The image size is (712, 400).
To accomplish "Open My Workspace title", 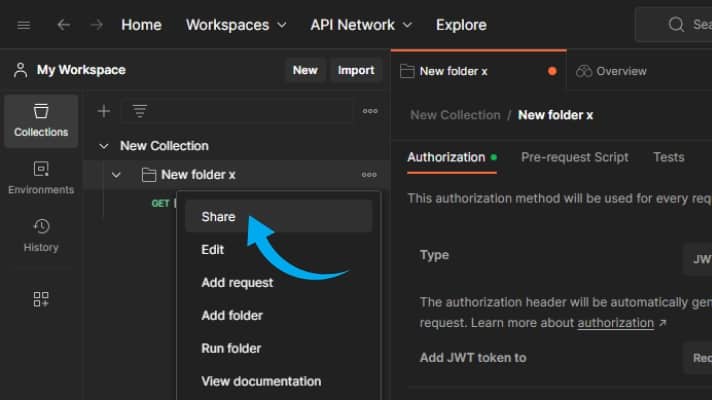I will (81, 70).
